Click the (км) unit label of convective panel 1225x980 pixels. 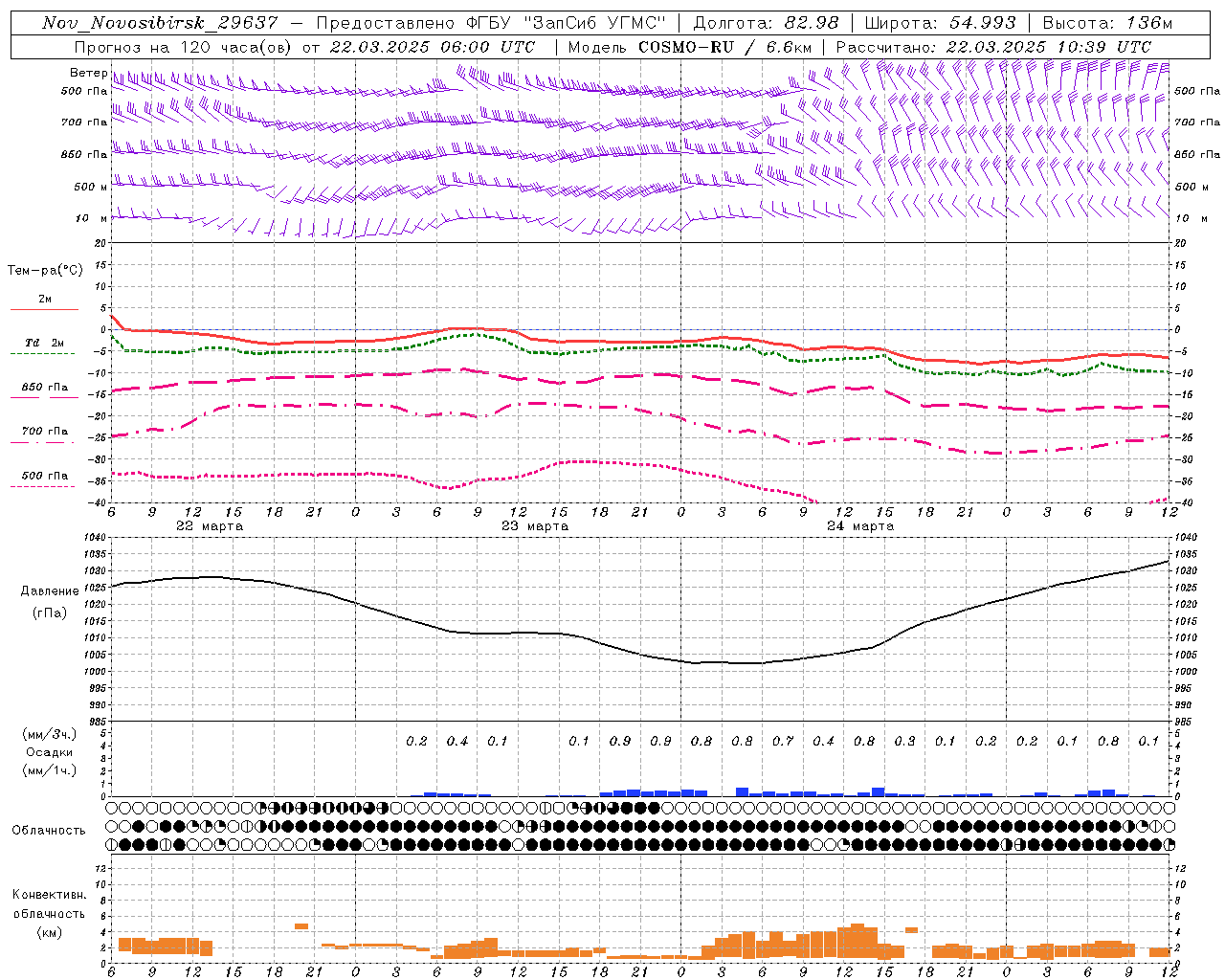50,932
